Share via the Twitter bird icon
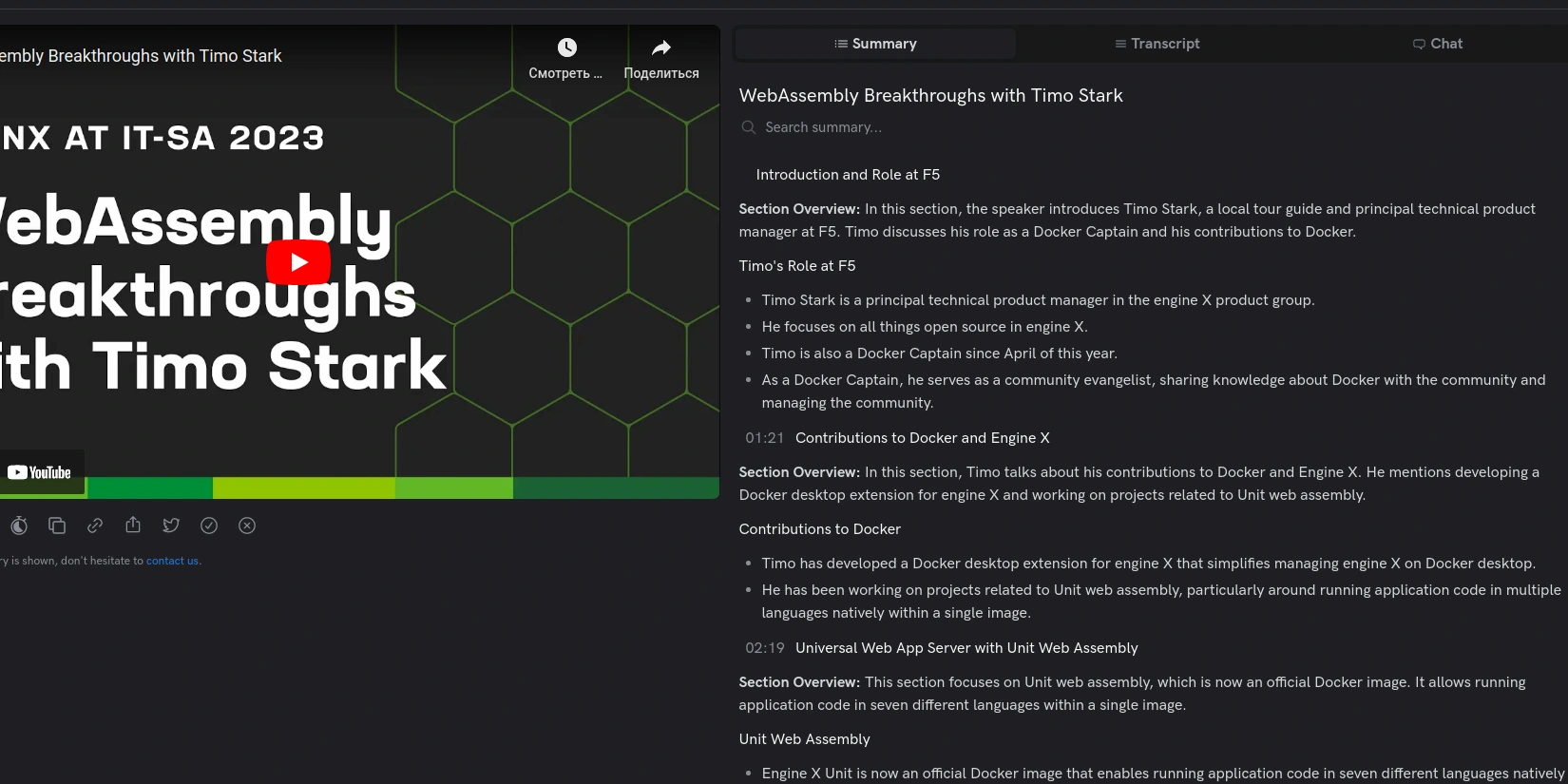 click(x=171, y=526)
